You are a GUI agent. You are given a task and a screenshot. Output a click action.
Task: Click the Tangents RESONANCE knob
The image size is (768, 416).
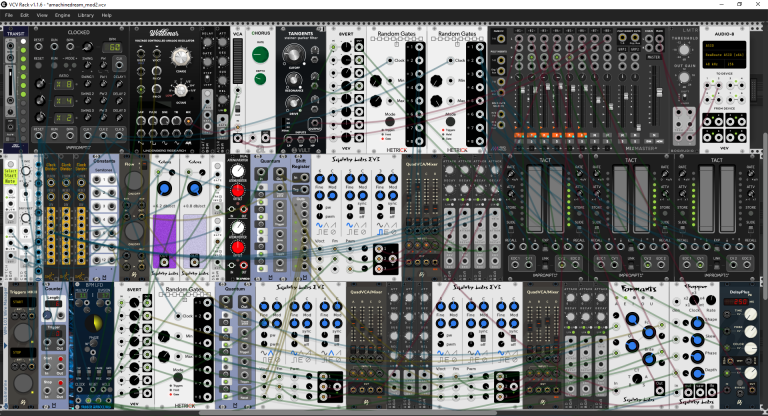293,79
